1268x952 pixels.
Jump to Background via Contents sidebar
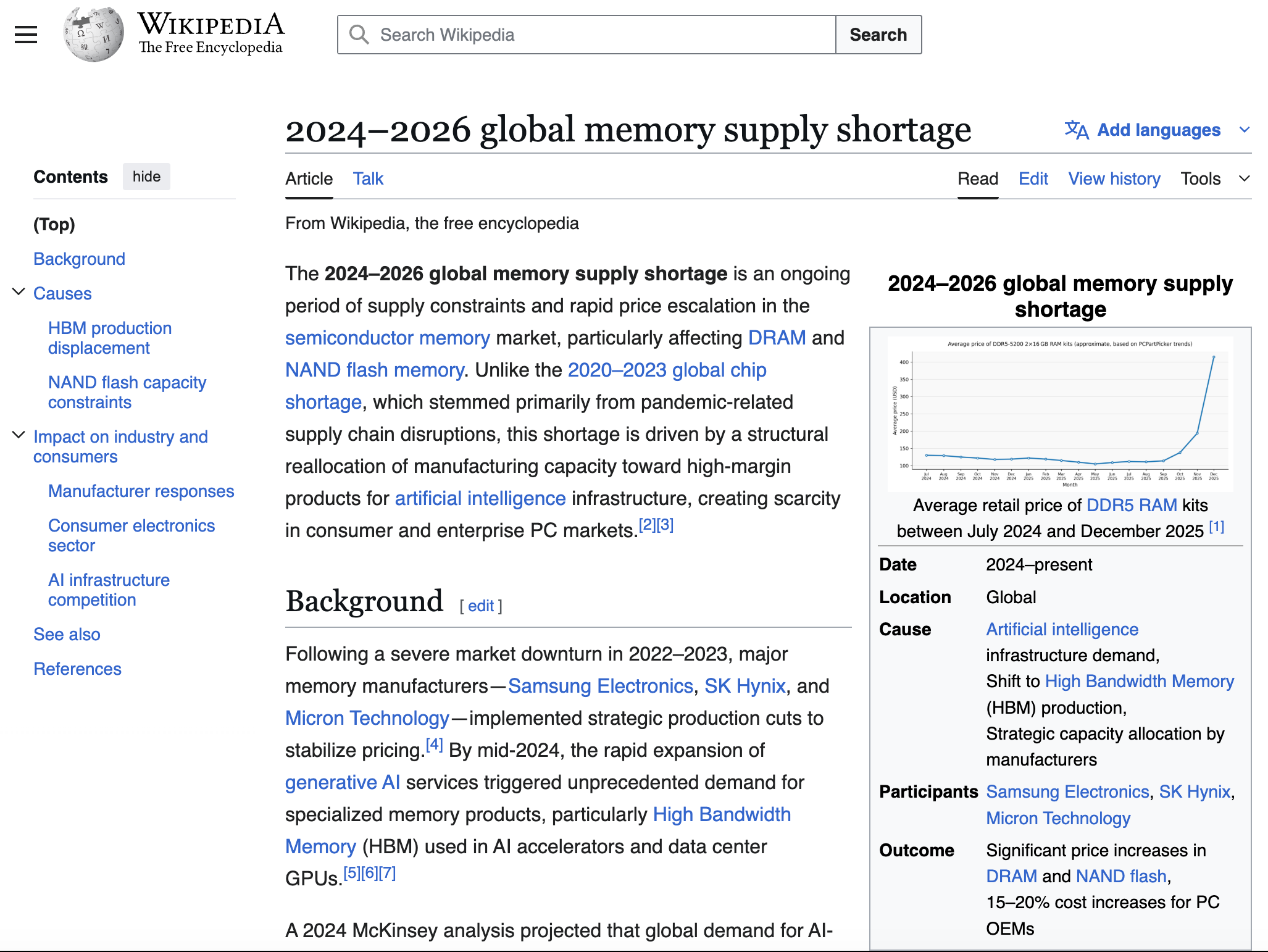click(x=79, y=259)
